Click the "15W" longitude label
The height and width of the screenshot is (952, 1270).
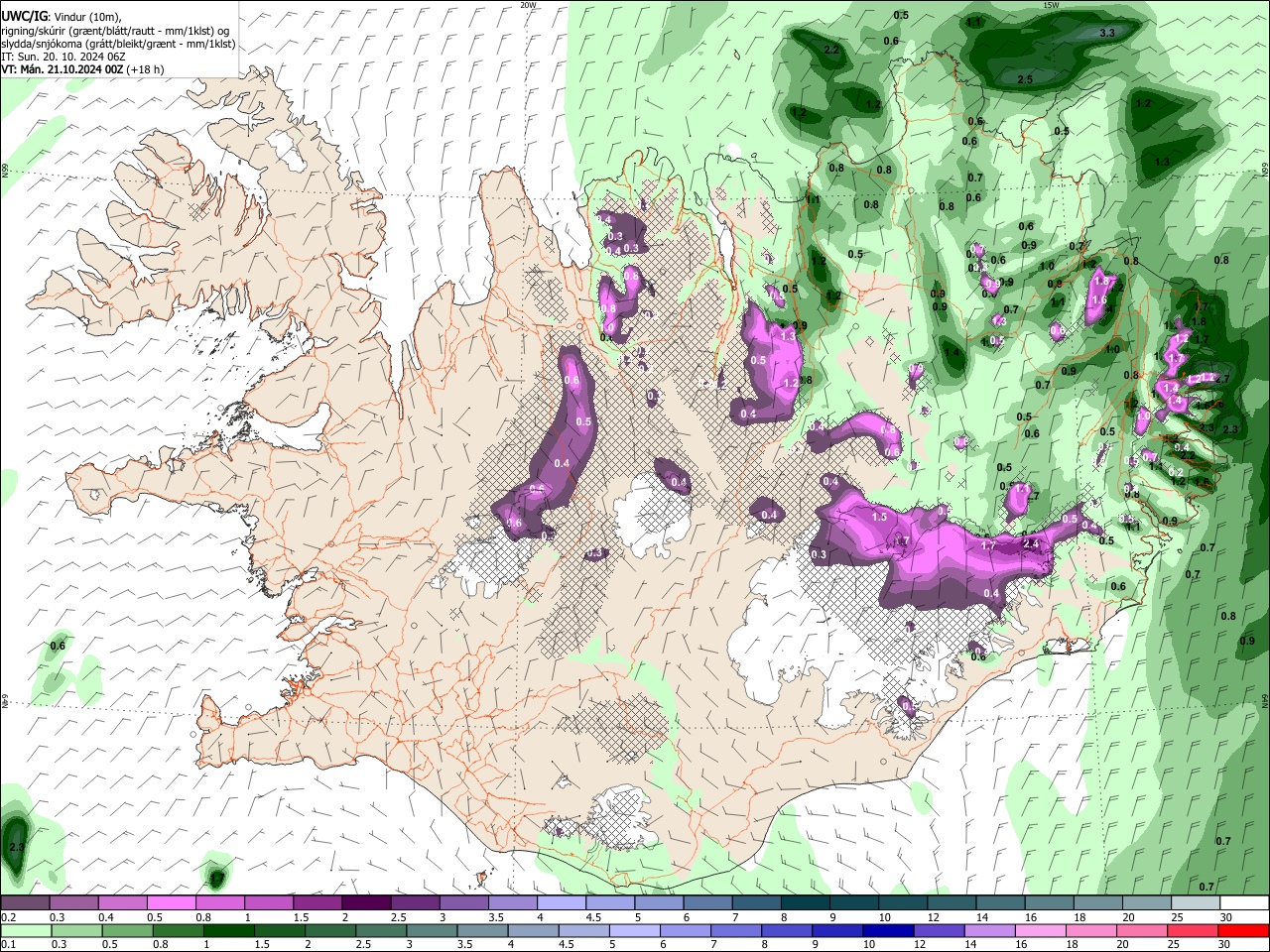1051,5
